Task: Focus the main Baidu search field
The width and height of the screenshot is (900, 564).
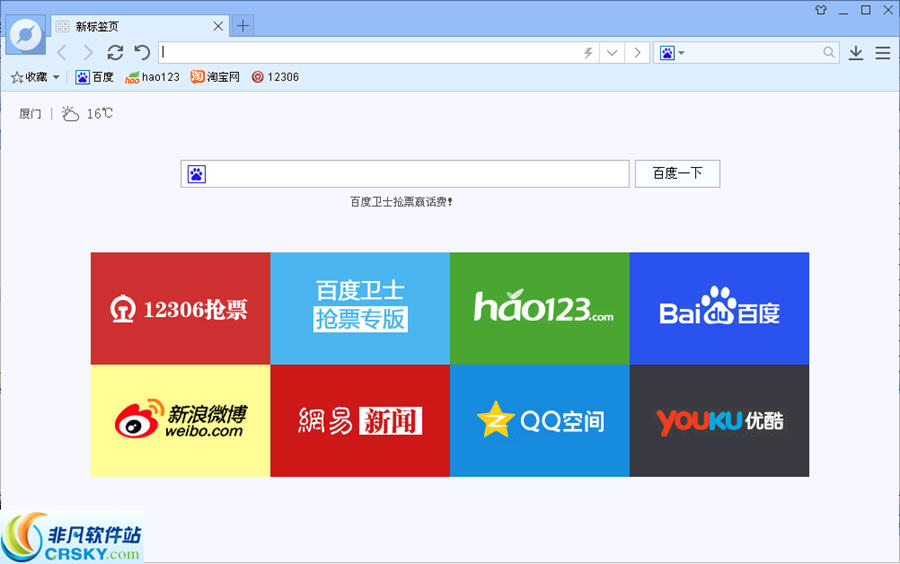Action: [405, 174]
